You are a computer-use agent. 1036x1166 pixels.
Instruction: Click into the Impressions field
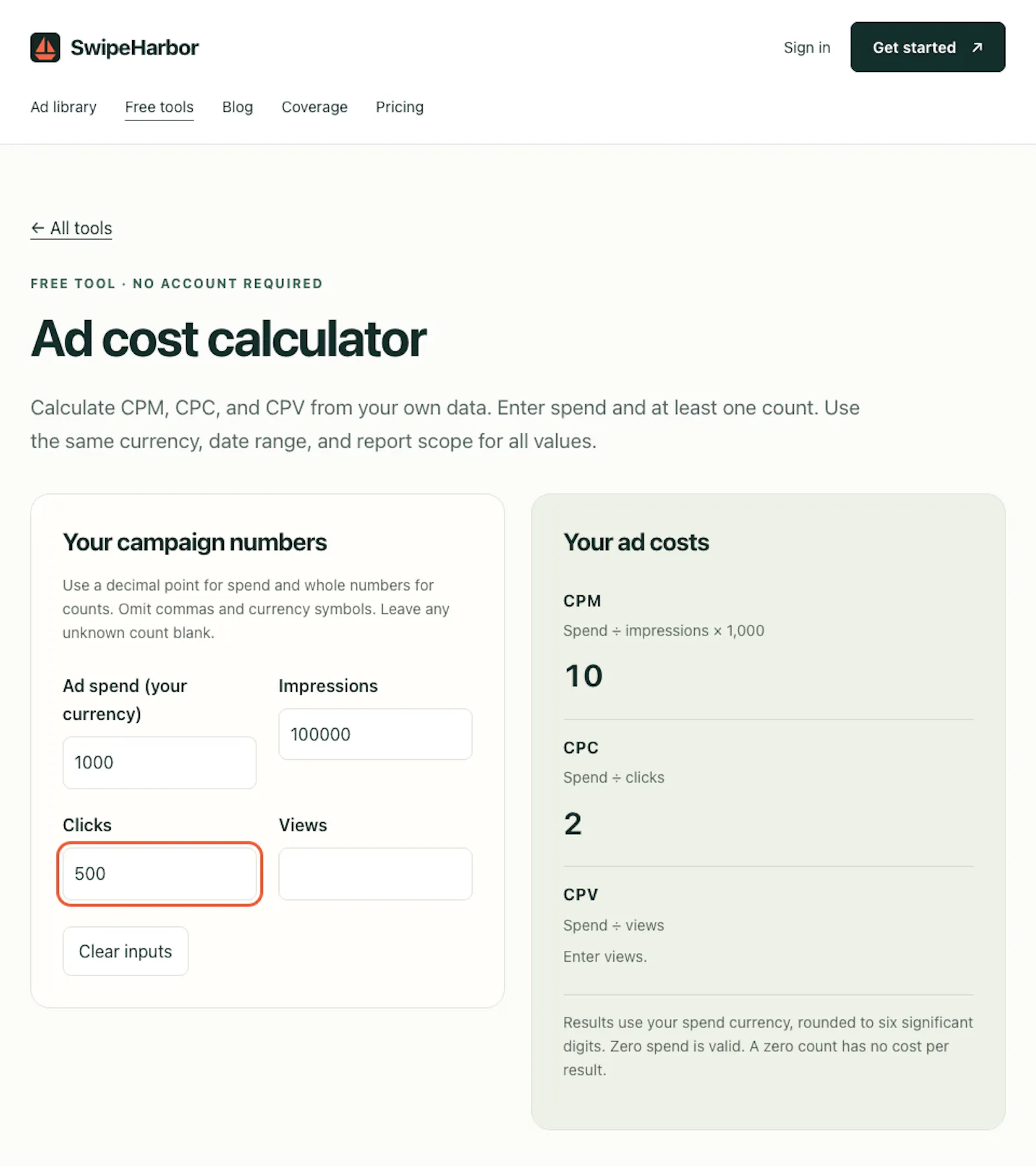pos(376,734)
